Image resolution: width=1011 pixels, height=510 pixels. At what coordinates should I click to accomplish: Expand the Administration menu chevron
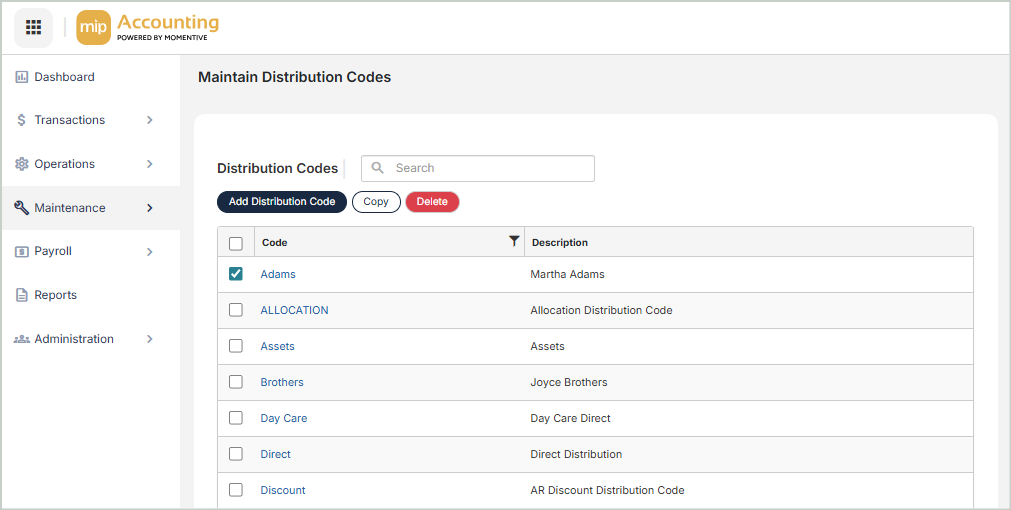click(150, 339)
